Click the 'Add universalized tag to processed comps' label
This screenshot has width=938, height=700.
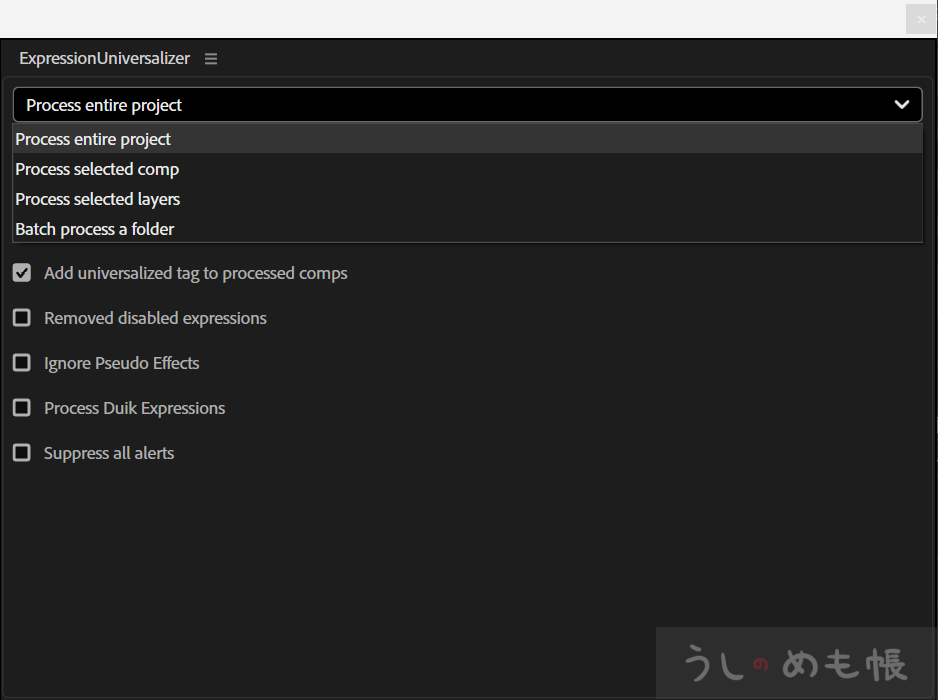[196, 273]
